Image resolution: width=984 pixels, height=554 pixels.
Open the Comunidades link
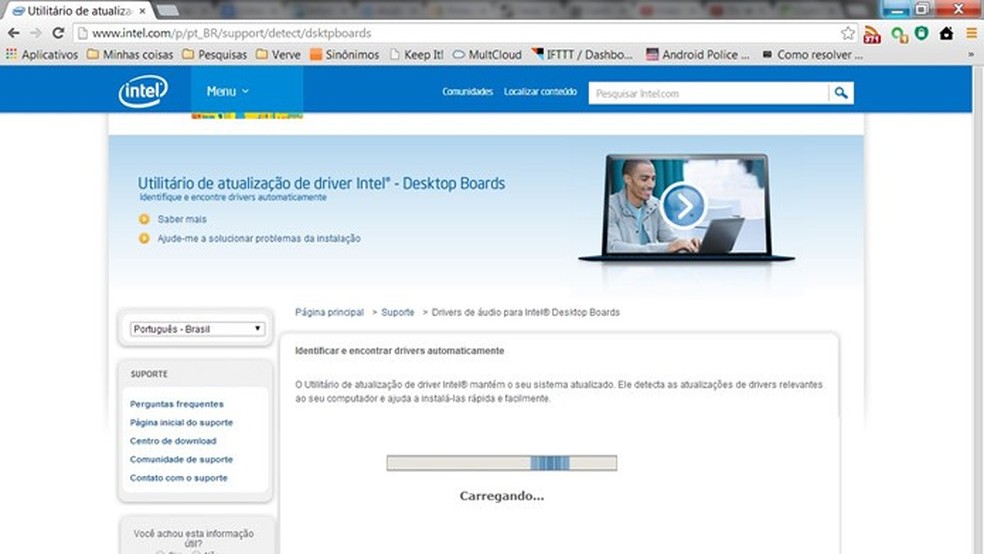click(468, 92)
